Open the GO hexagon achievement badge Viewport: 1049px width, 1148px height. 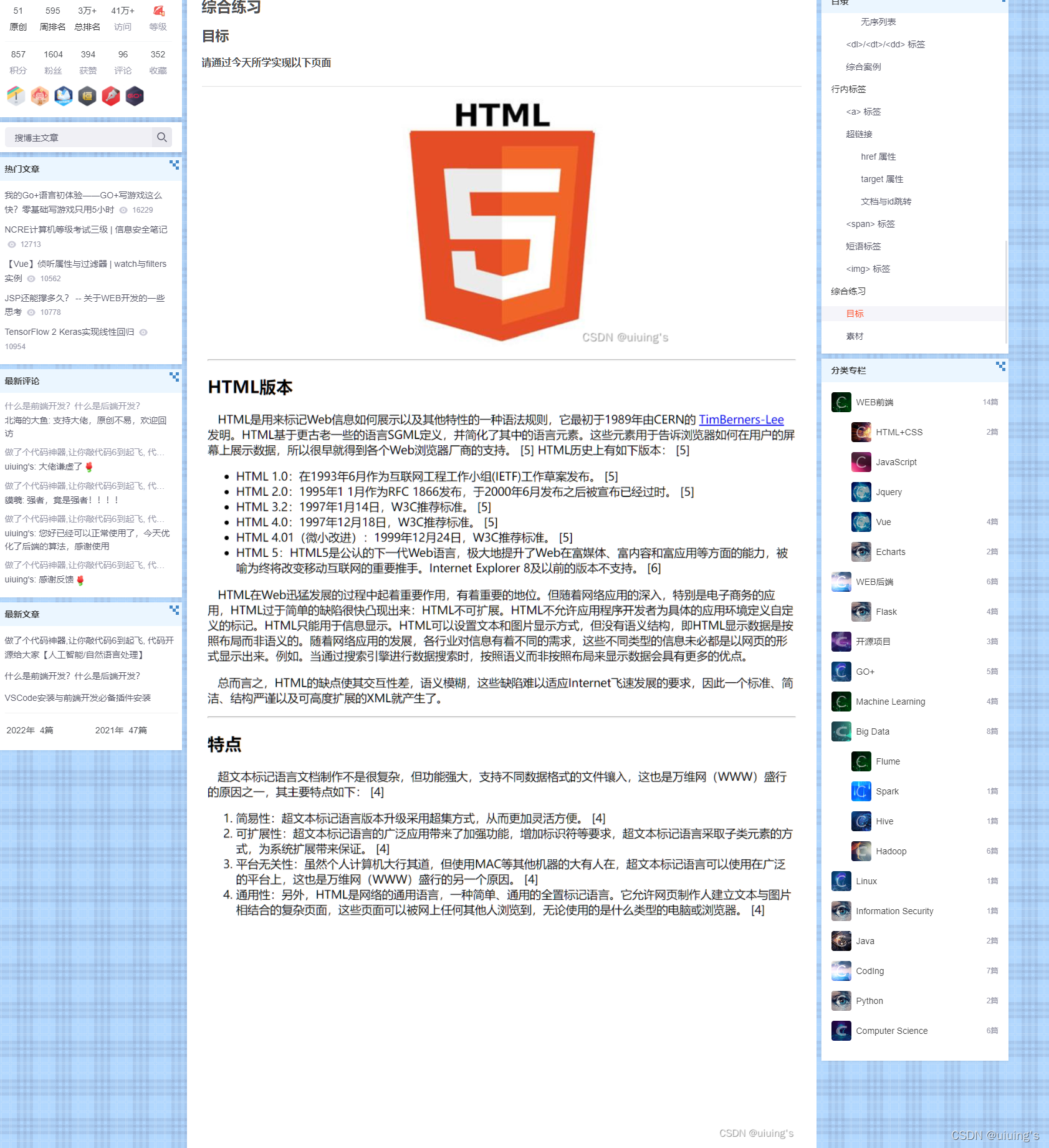(135, 95)
